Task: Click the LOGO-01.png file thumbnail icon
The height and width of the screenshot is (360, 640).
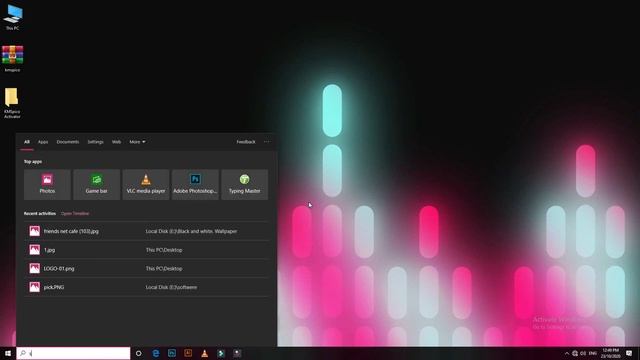Action: (x=35, y=269)
